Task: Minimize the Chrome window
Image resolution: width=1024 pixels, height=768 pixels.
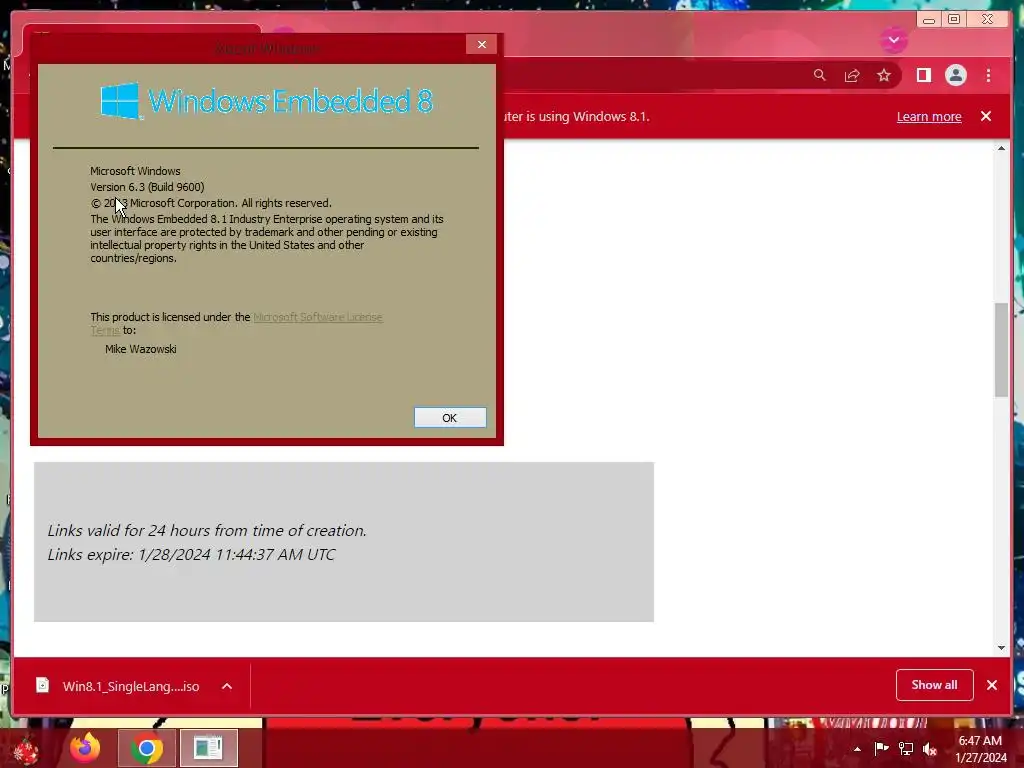Action: coord(929,20)
